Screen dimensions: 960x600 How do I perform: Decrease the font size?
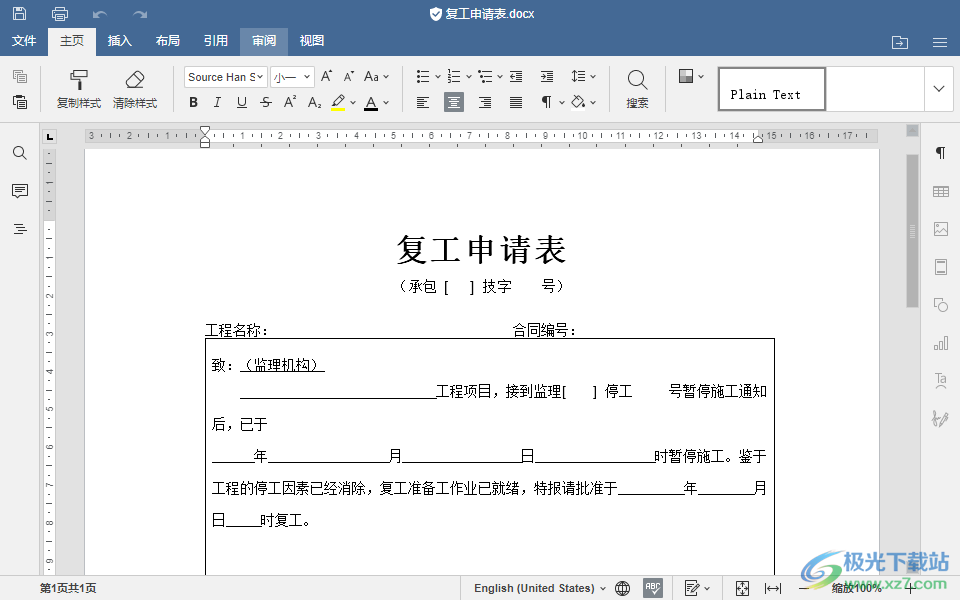click(x=348, y=77)
